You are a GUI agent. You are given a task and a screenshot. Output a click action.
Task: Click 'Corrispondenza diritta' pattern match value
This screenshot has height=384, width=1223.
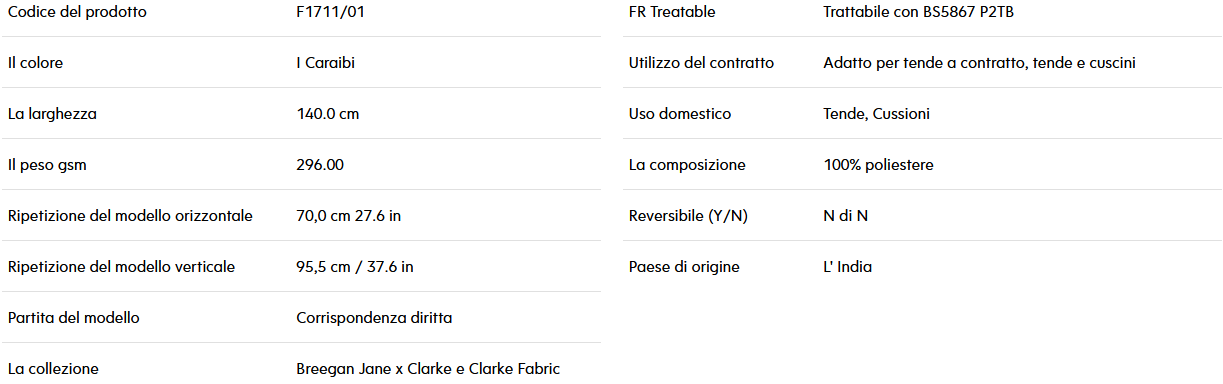(x=374, y=318)
